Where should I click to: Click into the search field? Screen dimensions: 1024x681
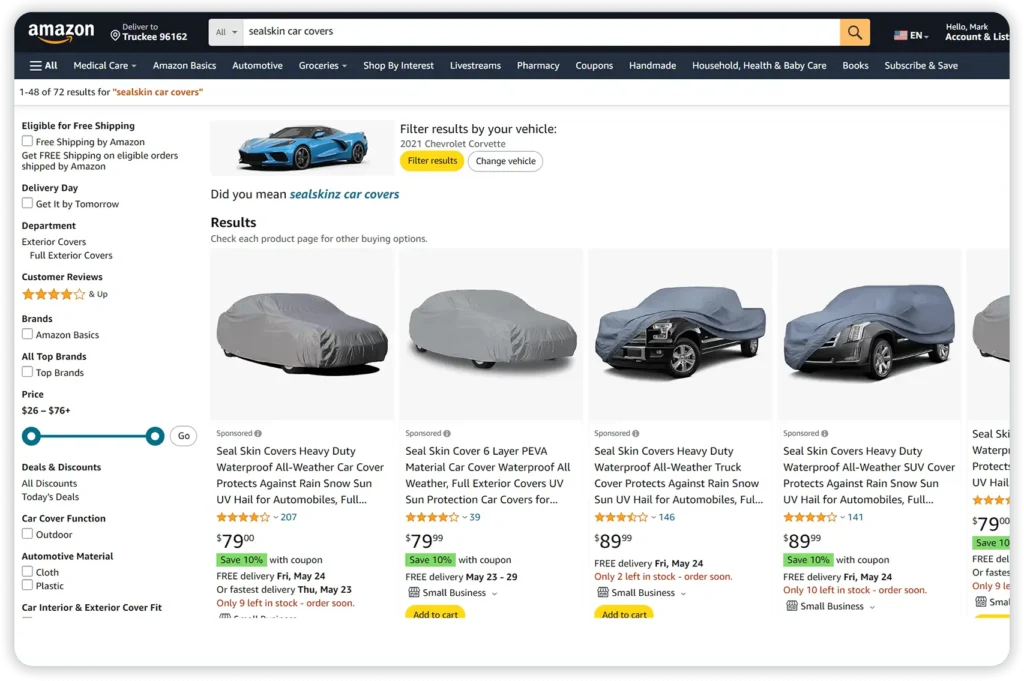[541, 32]
